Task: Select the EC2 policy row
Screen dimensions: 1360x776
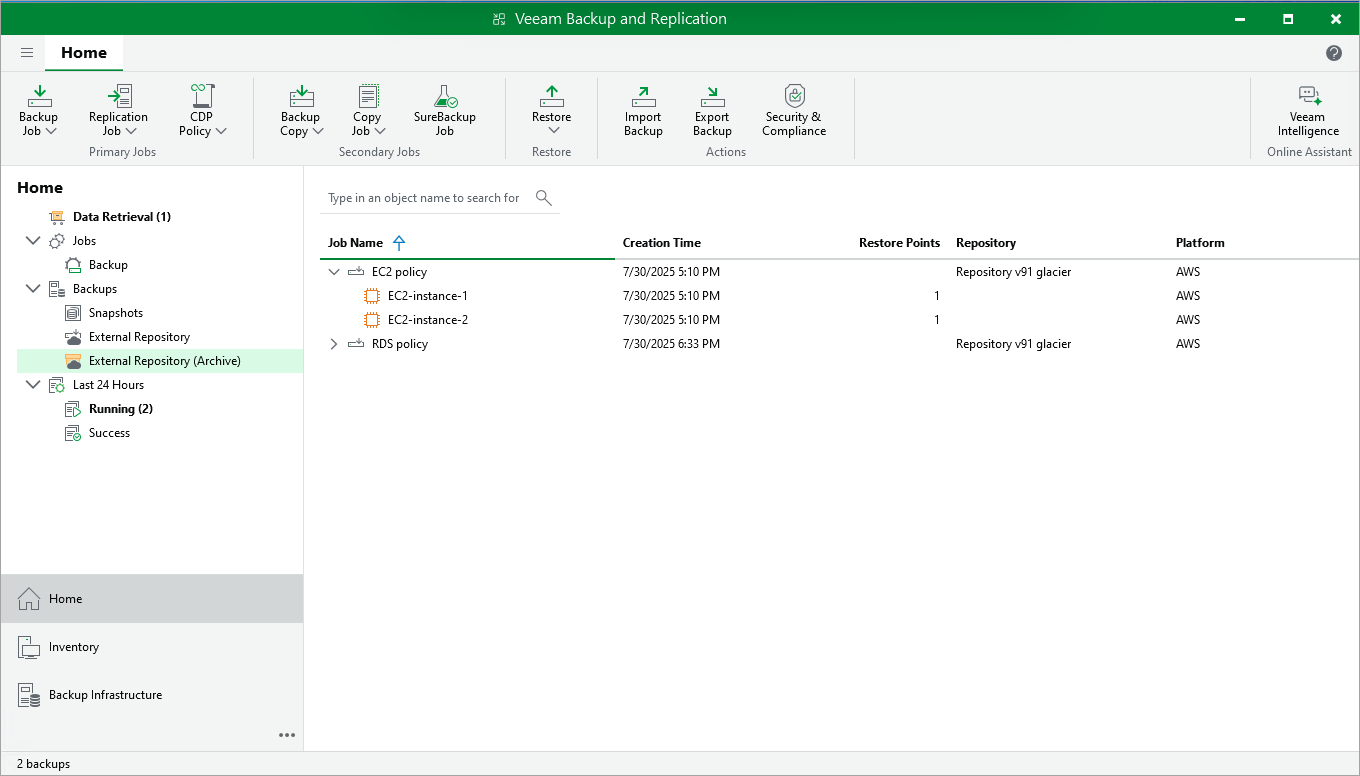Action: click(x=839, y=272)
